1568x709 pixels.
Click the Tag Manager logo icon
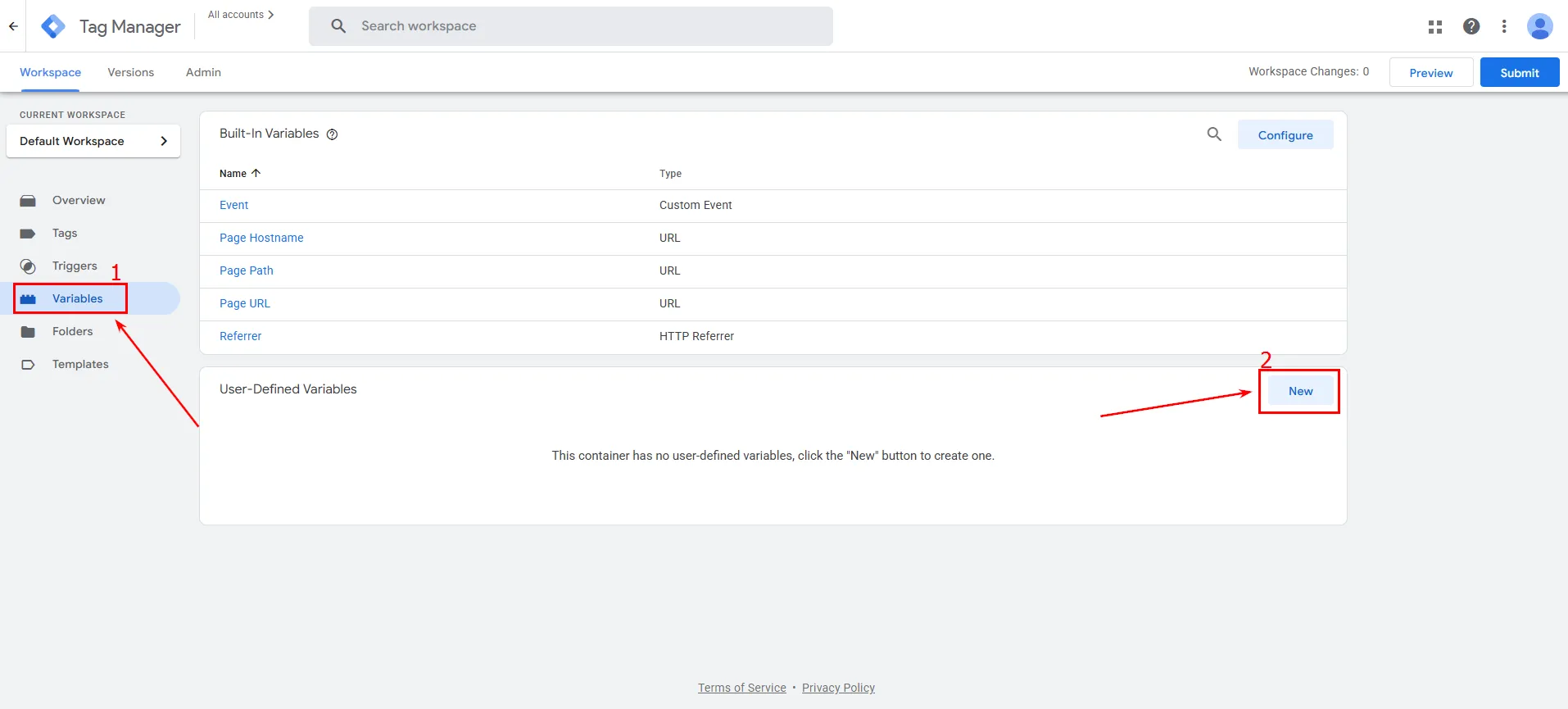[x=53, y=26]
